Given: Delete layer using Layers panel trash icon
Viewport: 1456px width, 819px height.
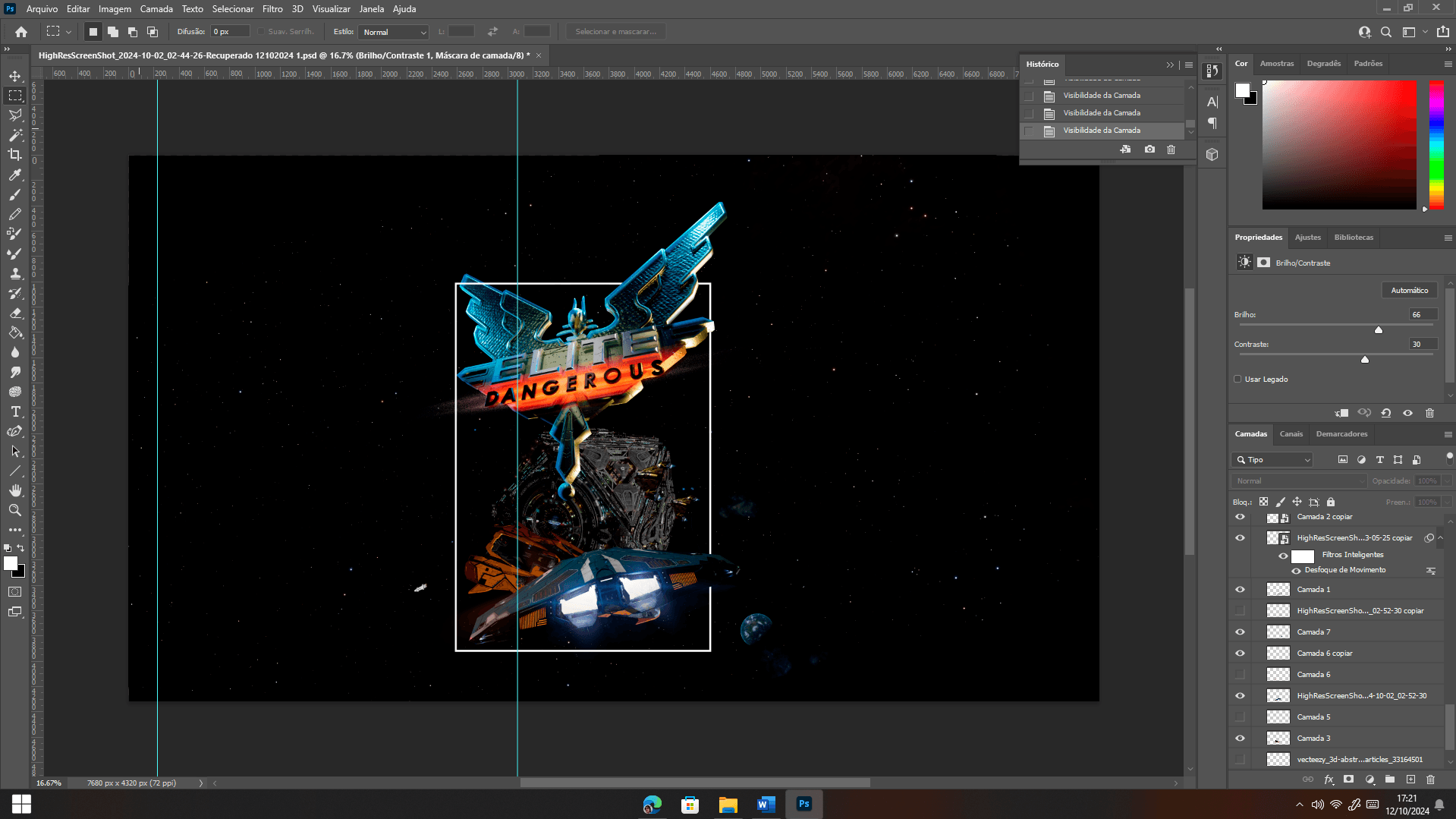Looking at the screenshot, I should tap(1430, 780).
